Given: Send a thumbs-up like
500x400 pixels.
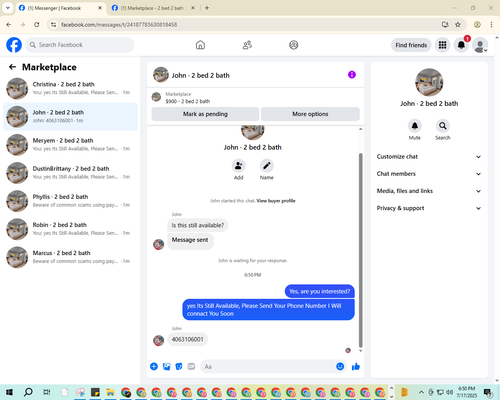Looking at the screenshot, I should pyautogui.click(x=356, y=367).
